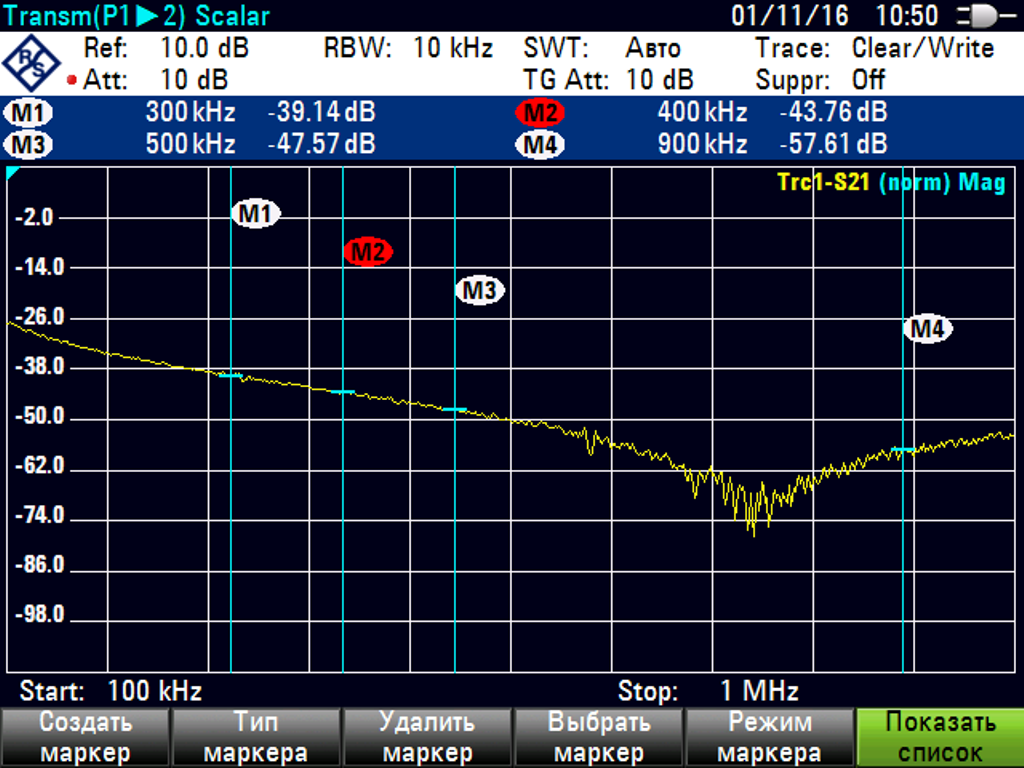
Task: Select the Start 100 kHz frequency field
Action: point(111,691)
